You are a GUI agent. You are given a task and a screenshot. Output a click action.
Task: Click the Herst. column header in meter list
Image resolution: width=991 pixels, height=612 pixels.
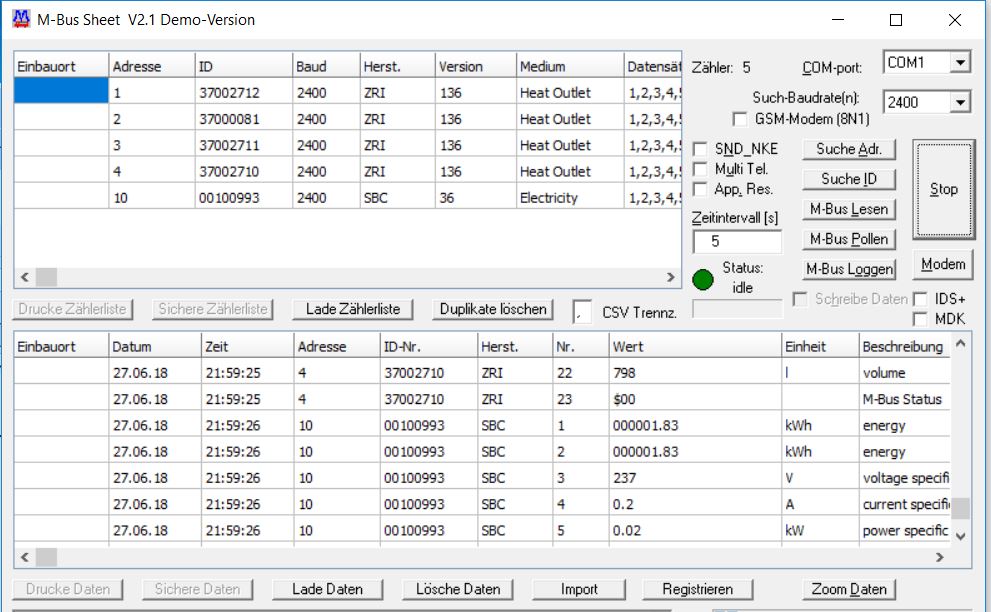click(398, 66)
